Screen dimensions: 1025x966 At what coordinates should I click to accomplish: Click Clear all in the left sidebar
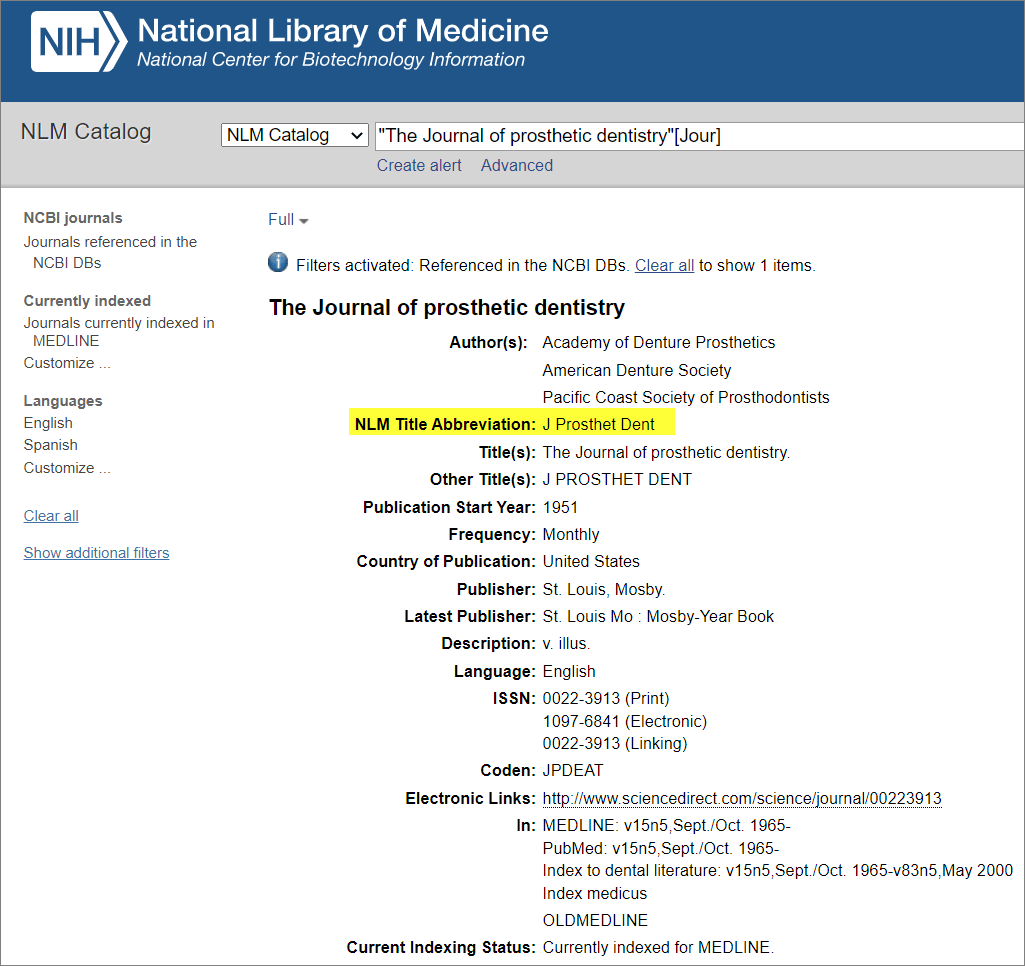coord(51,516)
